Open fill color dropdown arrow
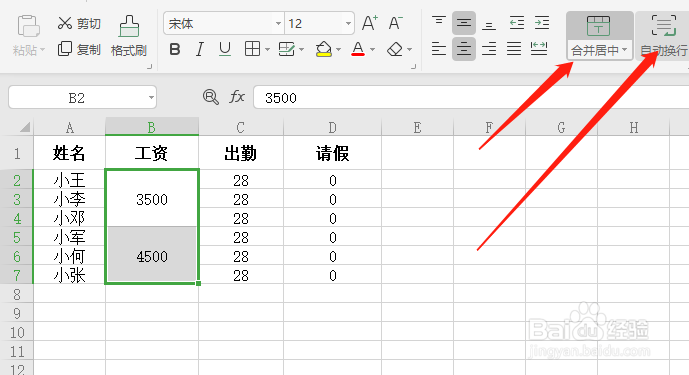Image resolution: width=689 pixels, height=375 pixels. 338,50
